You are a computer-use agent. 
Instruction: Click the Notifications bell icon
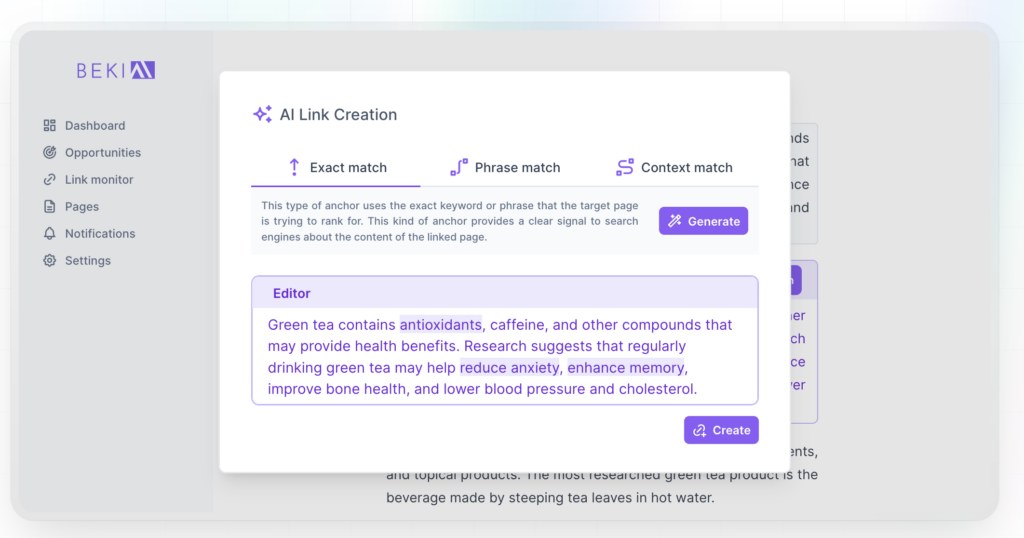tap(50, 233)
